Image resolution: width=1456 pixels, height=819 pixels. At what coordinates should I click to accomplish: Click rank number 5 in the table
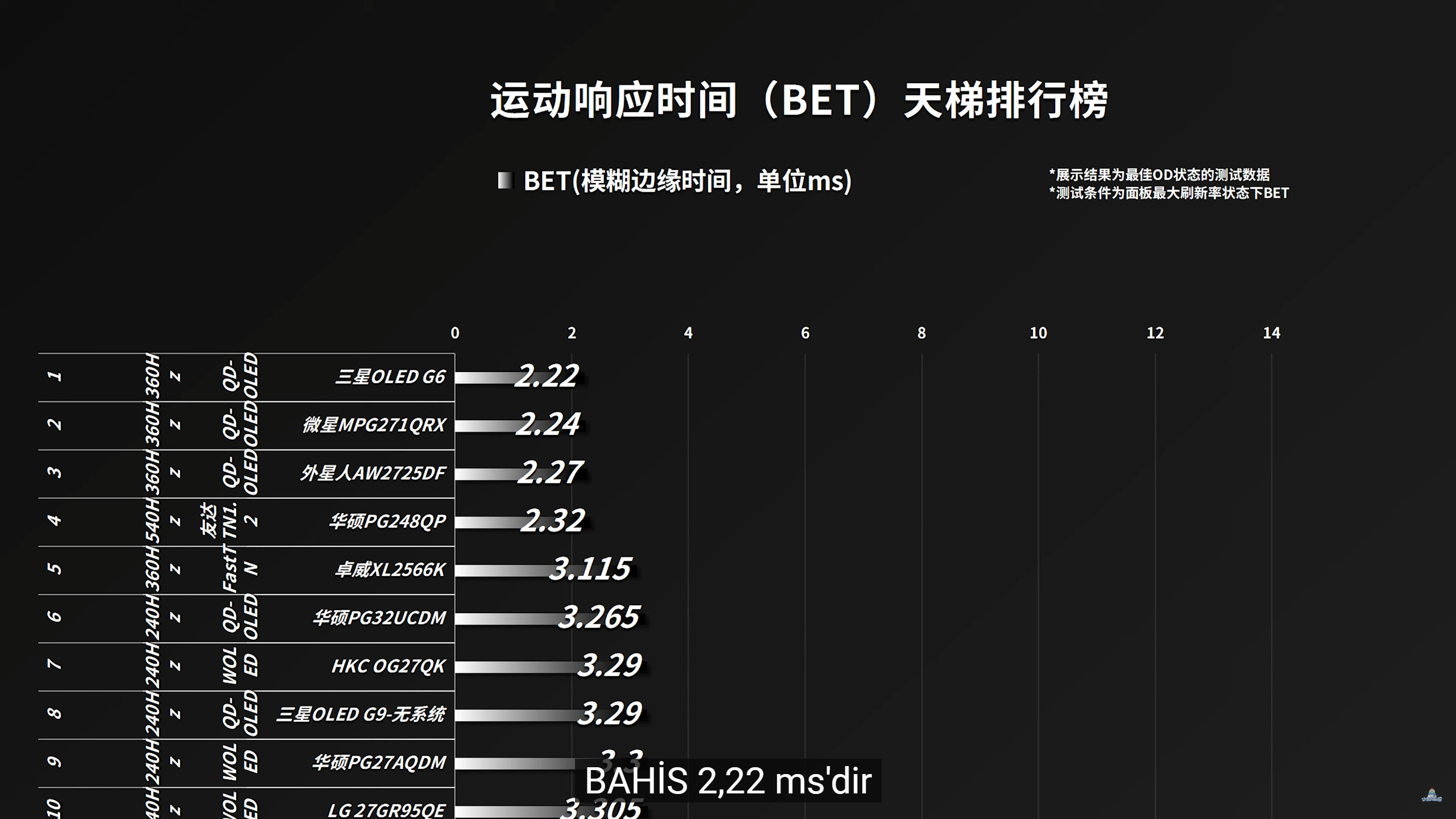(x=54, y=569)
